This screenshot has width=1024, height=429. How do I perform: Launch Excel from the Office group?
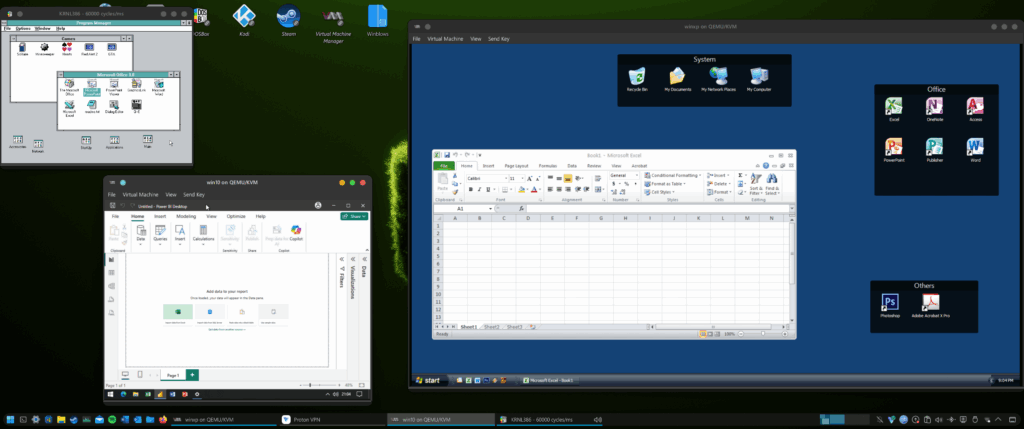[x=894, y=109]
